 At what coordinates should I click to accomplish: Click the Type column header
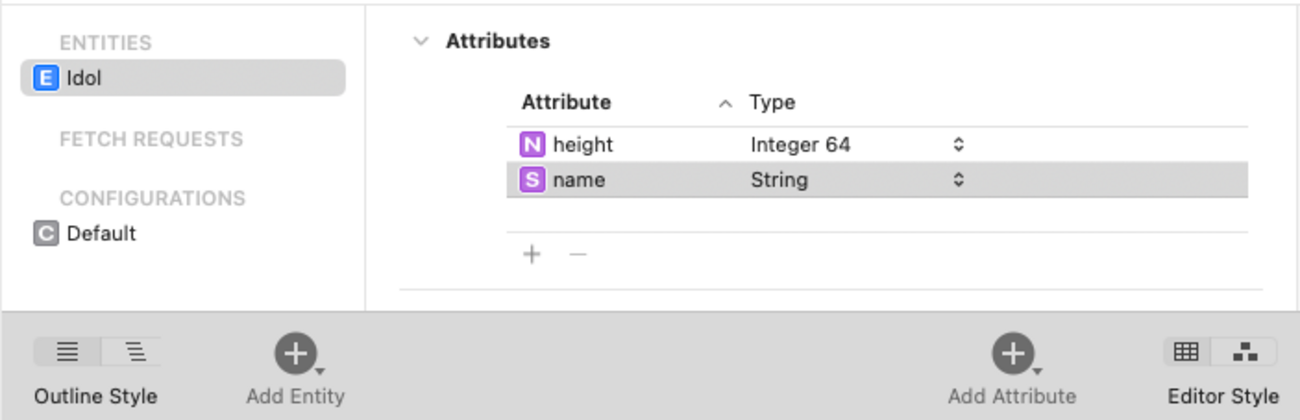772,102
